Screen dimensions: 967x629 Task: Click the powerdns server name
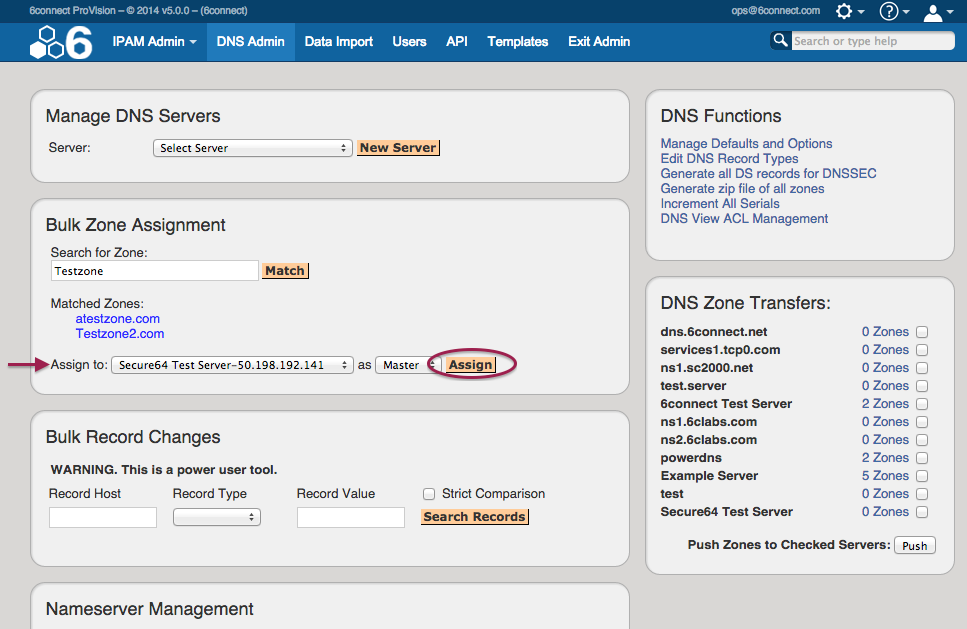tap(691, 458)
